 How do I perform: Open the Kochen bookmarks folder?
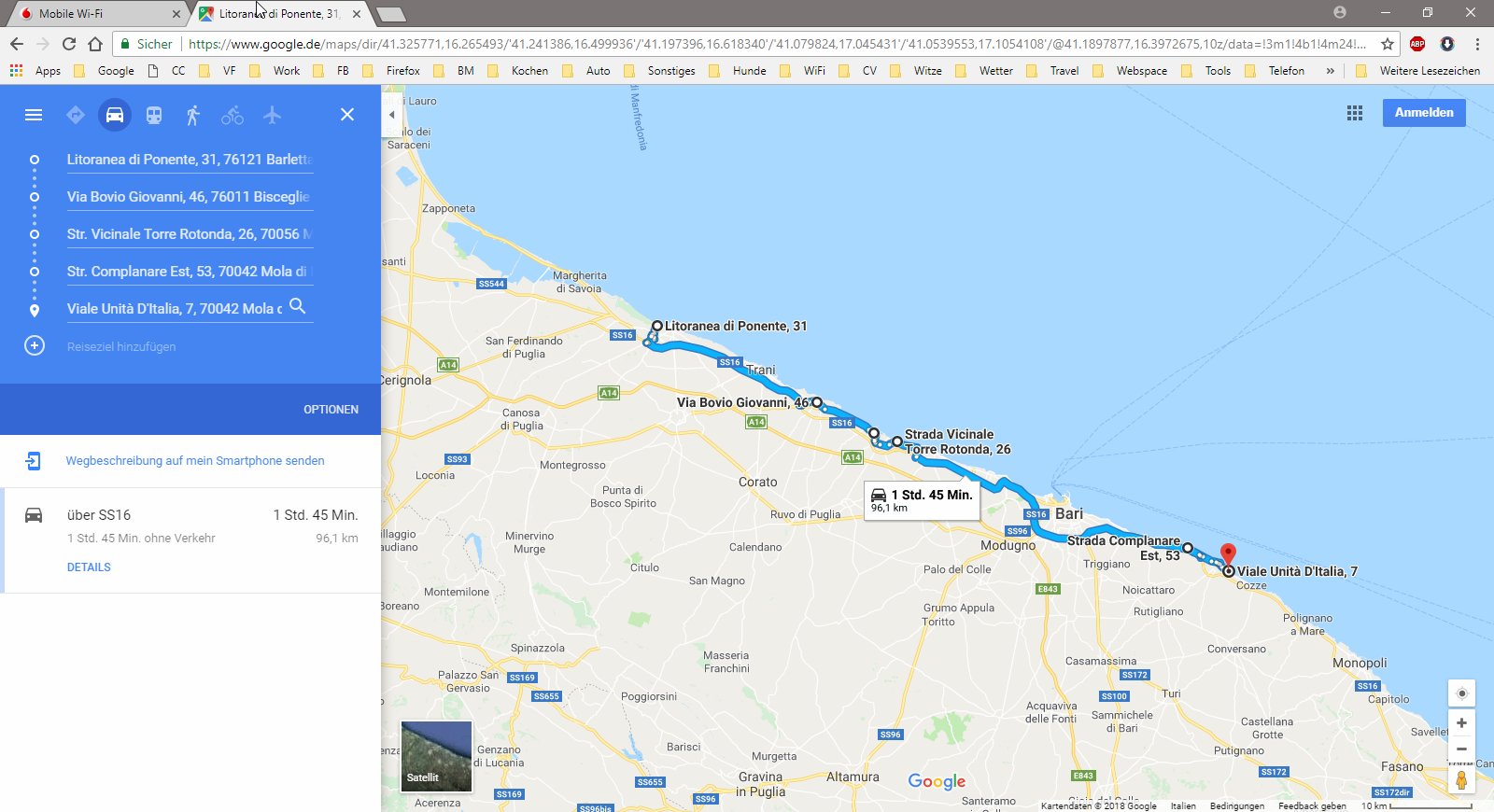click(x=517, y=71)
